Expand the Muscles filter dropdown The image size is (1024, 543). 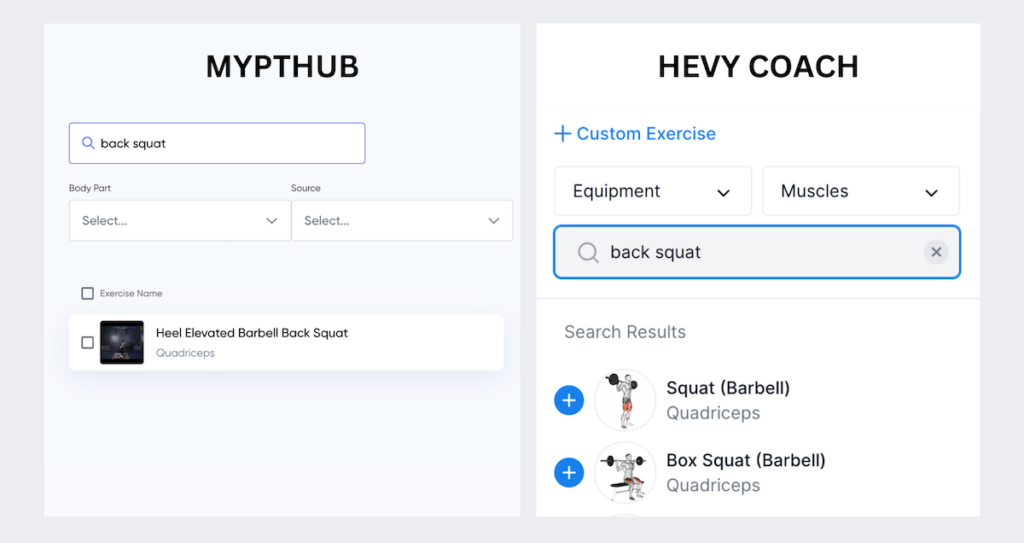(860, 191)
